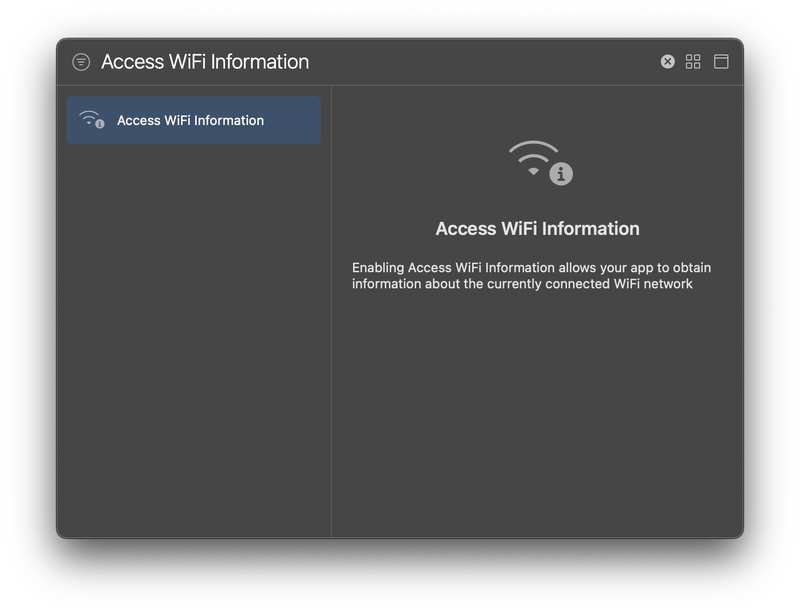Clear the search text with the x button

[667, 62]
